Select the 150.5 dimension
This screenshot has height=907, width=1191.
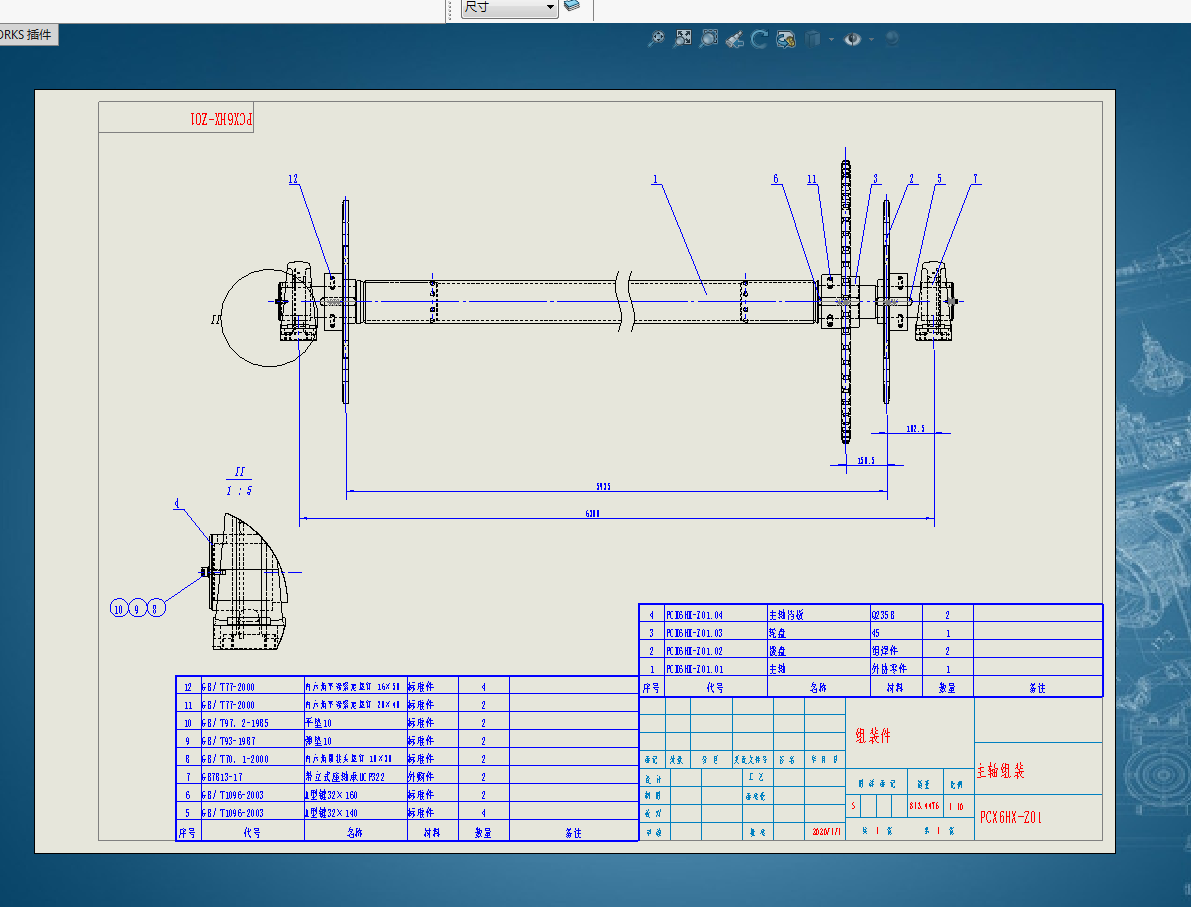pyautogui.click(x=866, y=460)
